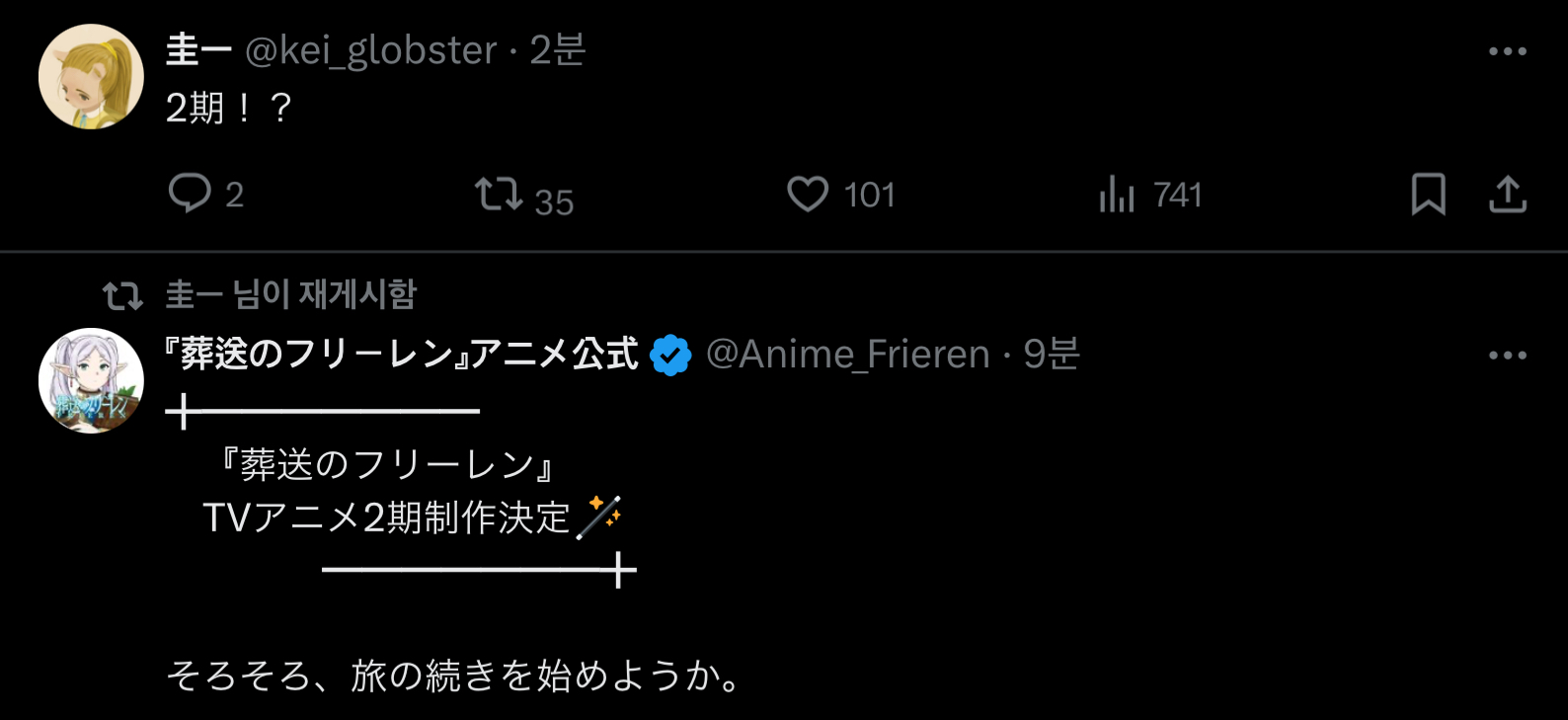Repost kei_globster's post with the retweet icon
Screen dimensions: 1568x720
tap(499, 195)
